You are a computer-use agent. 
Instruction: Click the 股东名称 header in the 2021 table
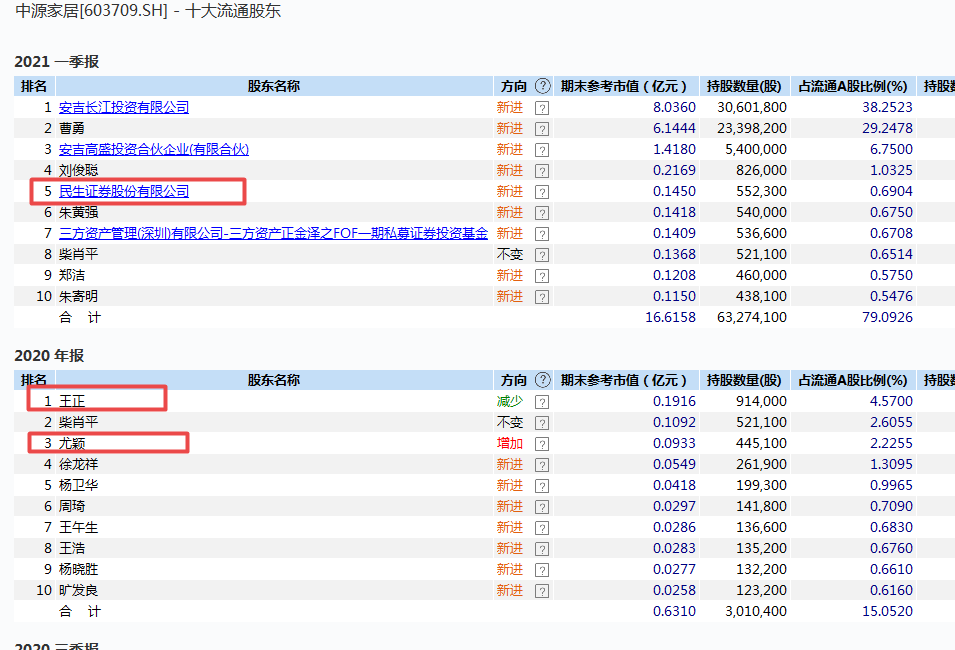[x=273, y=87]
